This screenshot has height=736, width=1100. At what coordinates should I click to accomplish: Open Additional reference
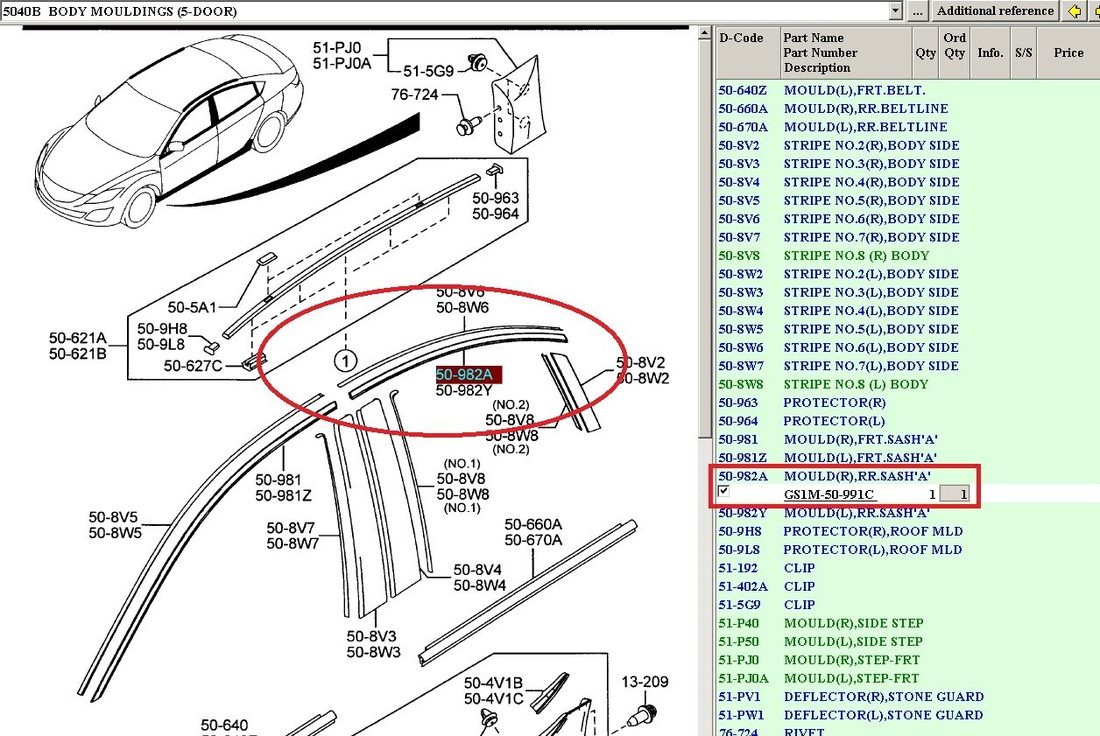click(995, 11)
